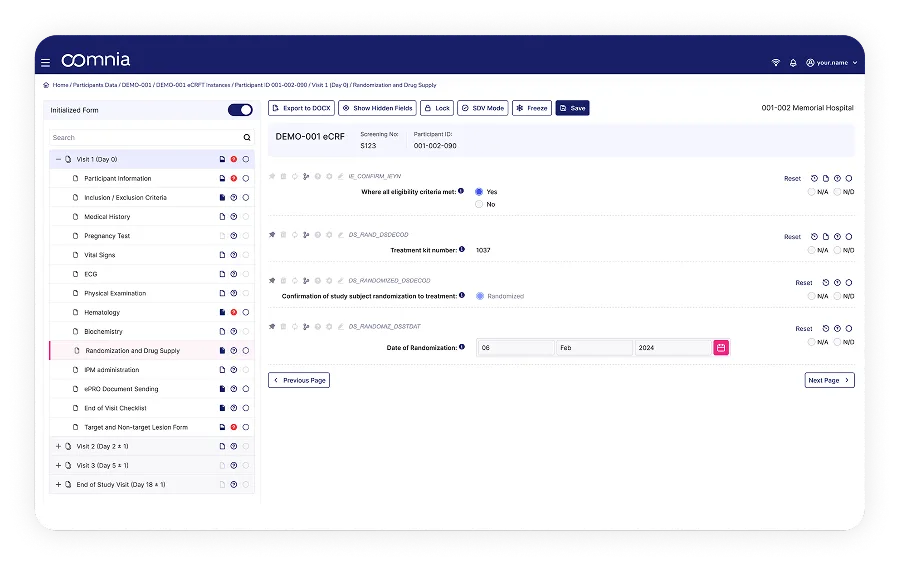This screenshot has width=900, height=566.
Task: Open the your.name user dropdown
Action: click(832, 62)
